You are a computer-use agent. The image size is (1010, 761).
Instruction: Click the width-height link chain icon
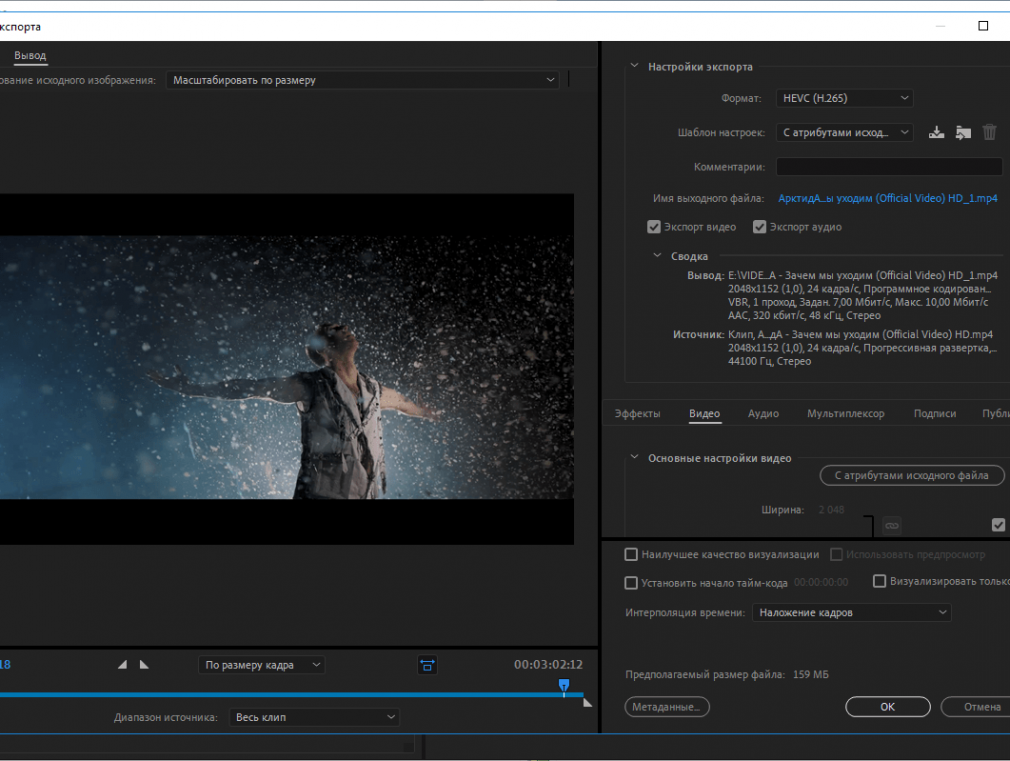891,526
